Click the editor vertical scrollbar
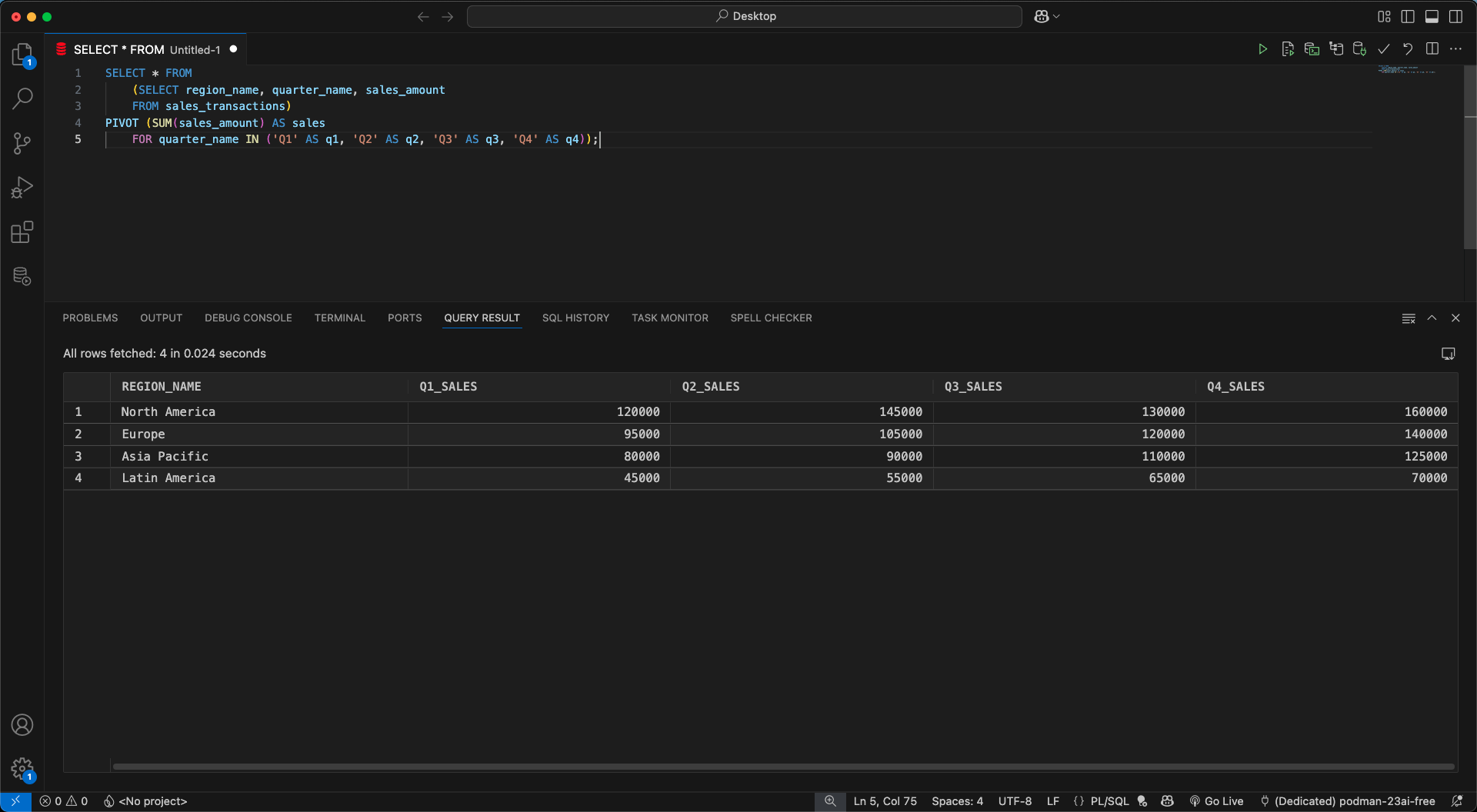 [x=1470, y=157]
